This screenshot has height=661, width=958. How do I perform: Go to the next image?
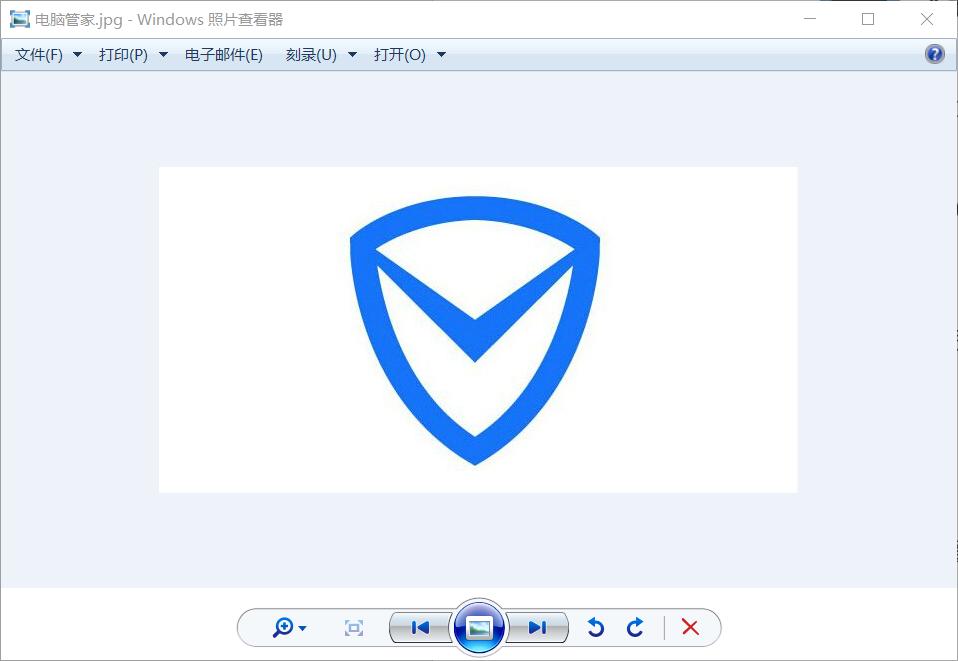tap(537, 627)
